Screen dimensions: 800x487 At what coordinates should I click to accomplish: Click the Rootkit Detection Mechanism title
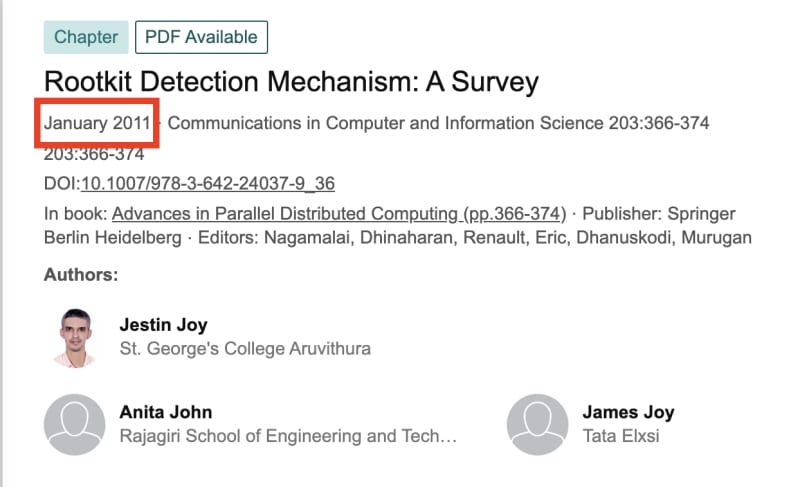tap(291, 82)
